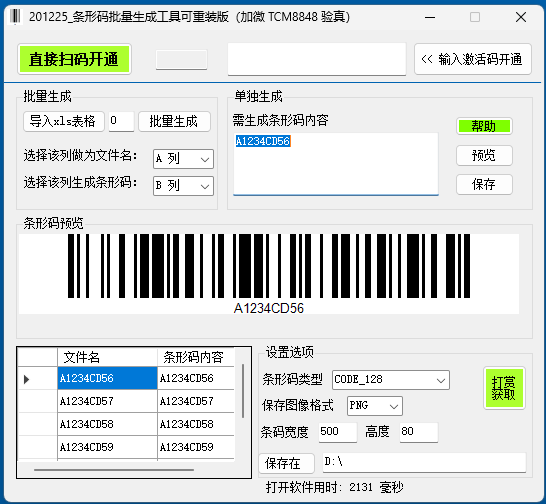The height and width of the screenshot is (504, 546).
Task: Click the barcode content text area
Action: tap(336, 164)
